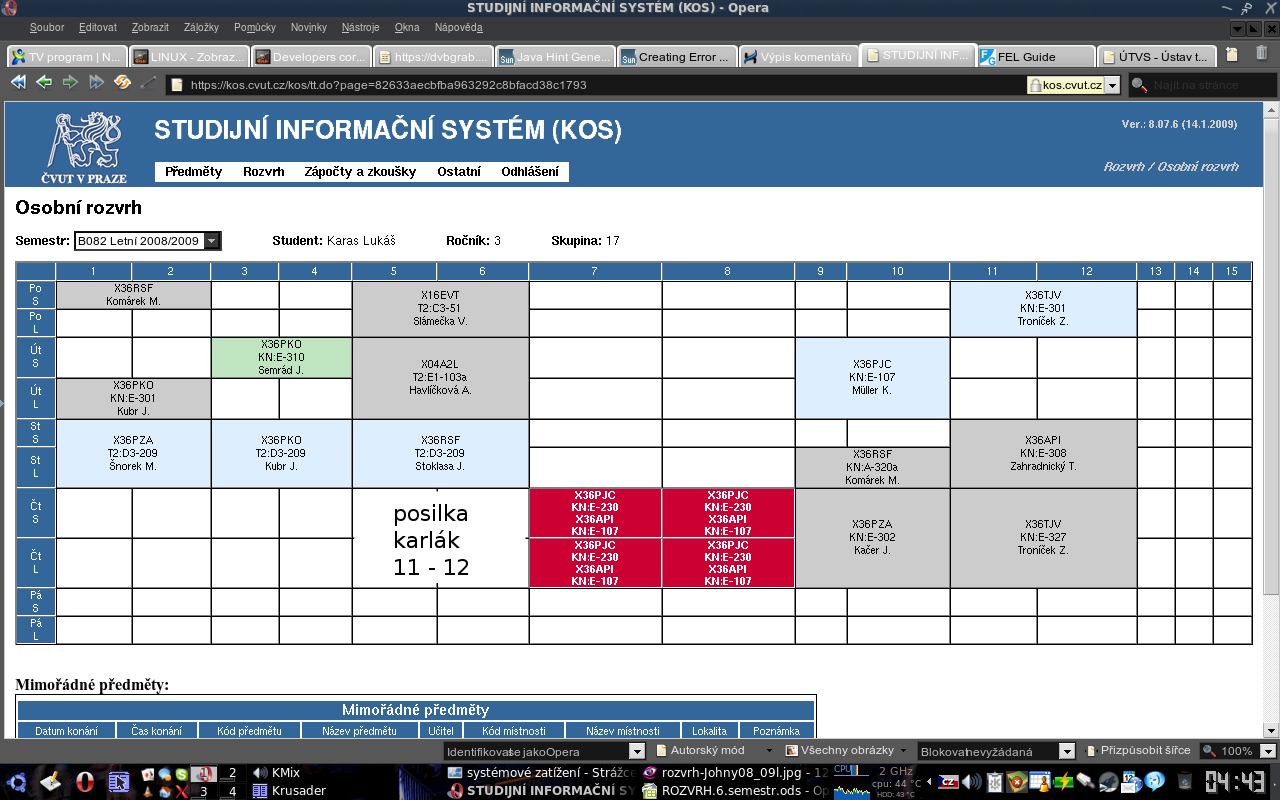1280x800 pixels.
Task: Click the Odhlášení logout link
Action: pos(530,172)
